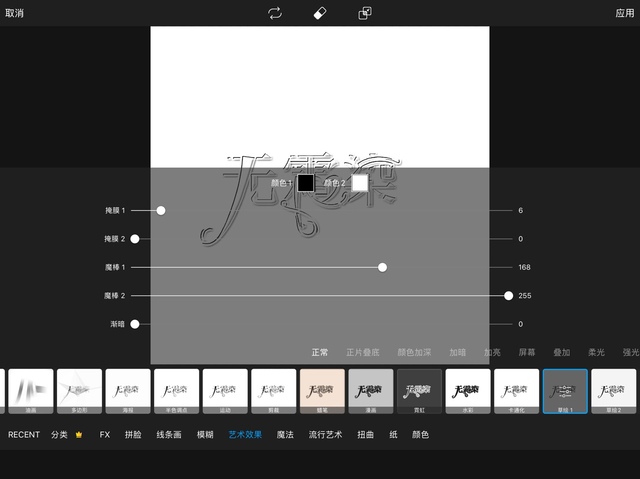This screenshot has width=640, height=479.
Task: Switch to the 魔法 effects tab
Action: [x=285, y=435]
